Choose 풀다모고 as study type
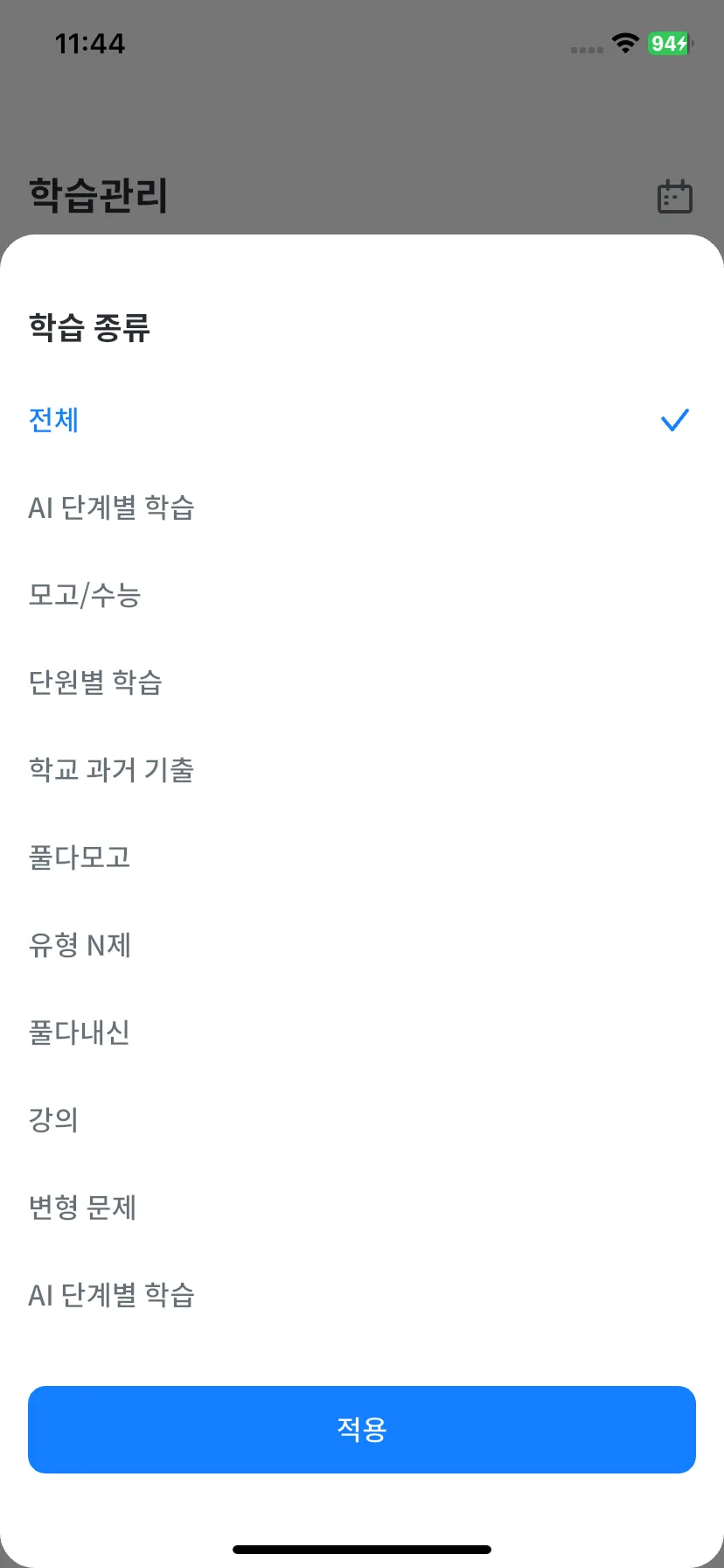 pos(362,857)
